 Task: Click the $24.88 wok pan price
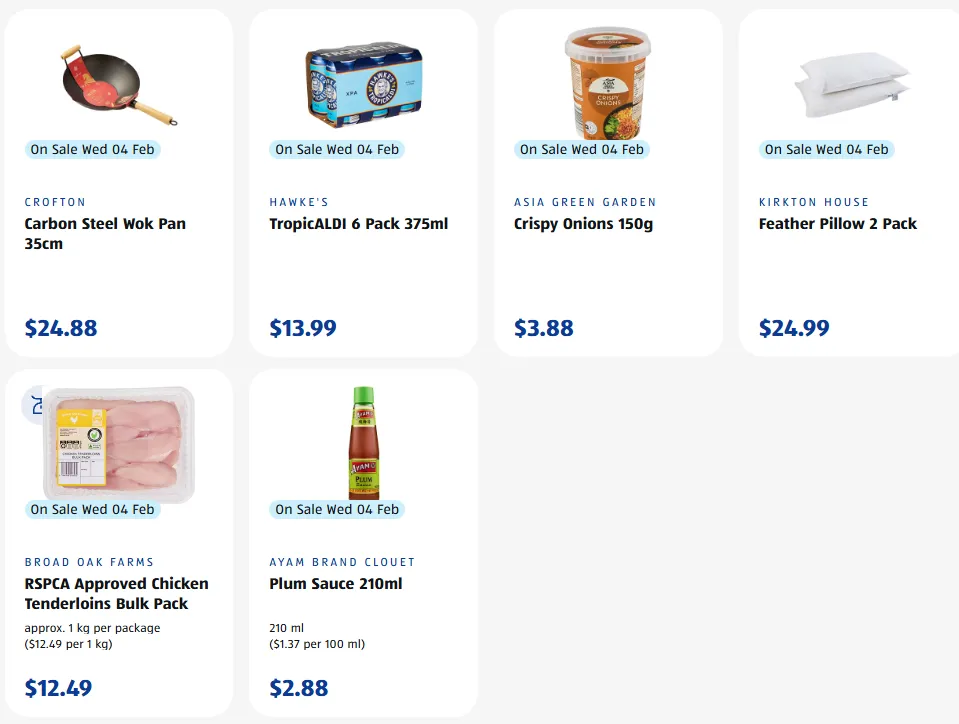(61, 328)
